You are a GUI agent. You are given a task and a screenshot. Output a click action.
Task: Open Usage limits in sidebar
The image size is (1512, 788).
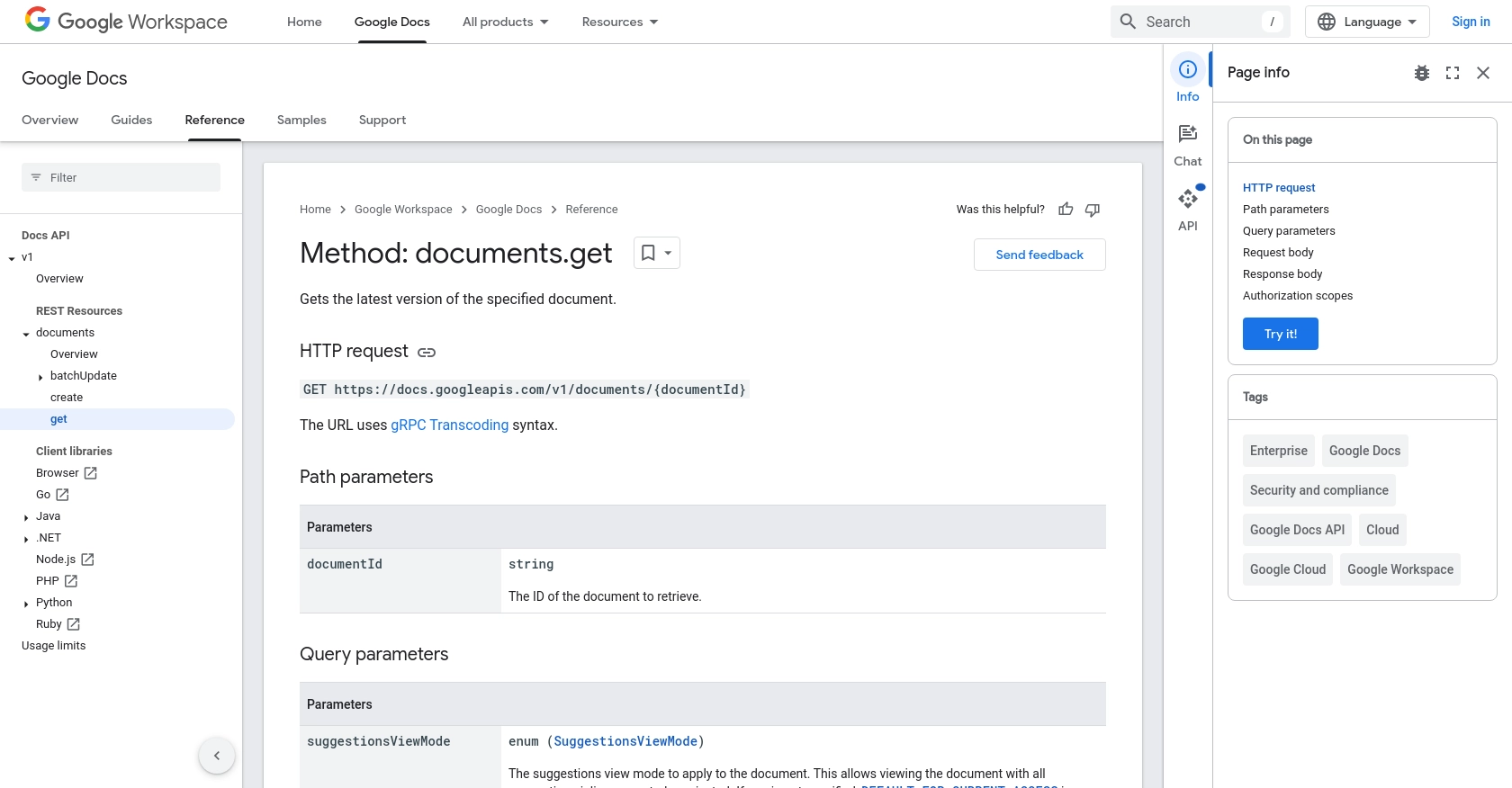[x=54, y=646]
